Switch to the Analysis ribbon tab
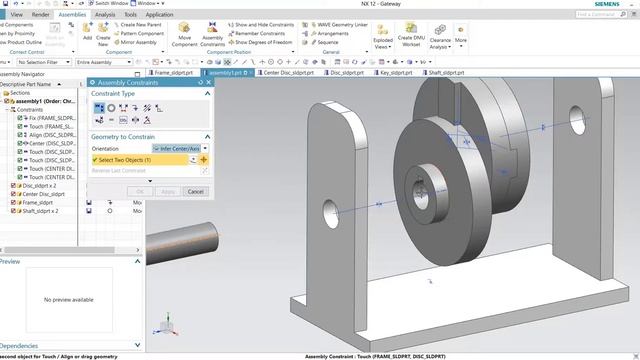Viewport: 640px width, 360px height. [x=105, y=14]
